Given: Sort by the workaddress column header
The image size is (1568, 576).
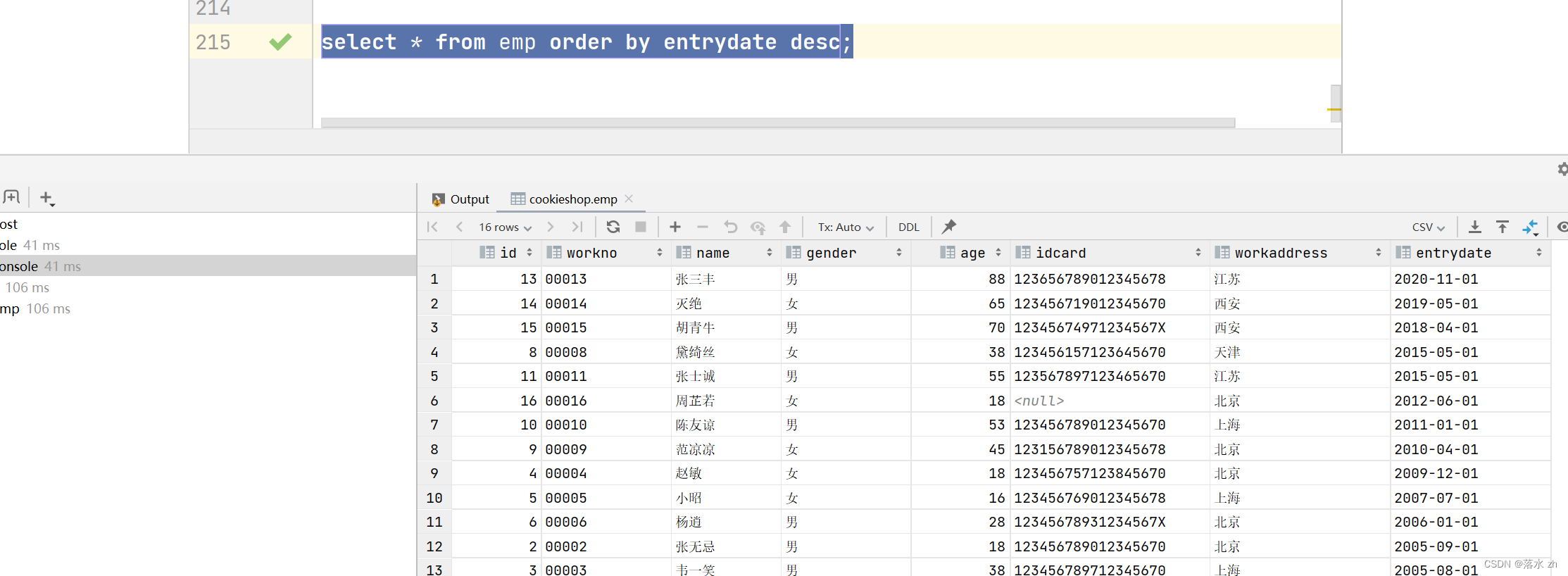Looking at the screenshot, I should tap(1300, 253).
